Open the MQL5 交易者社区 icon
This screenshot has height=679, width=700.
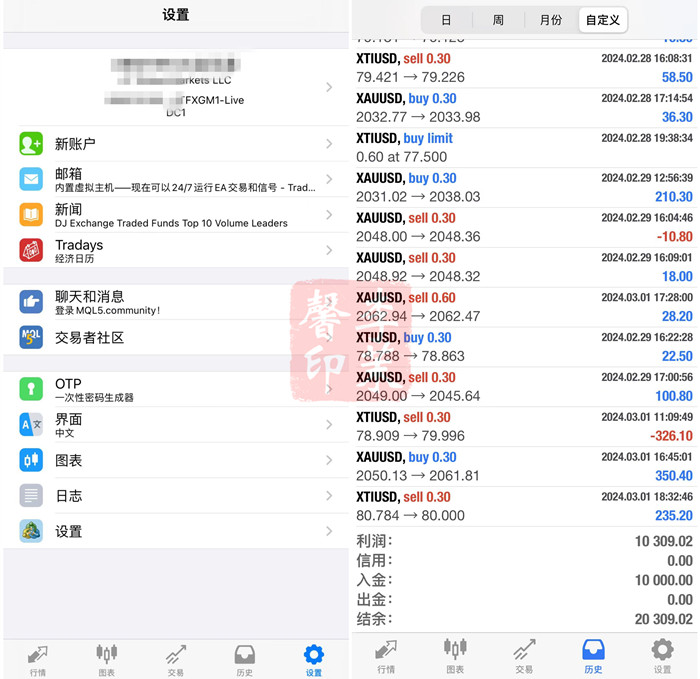click(x=31, y=337)
